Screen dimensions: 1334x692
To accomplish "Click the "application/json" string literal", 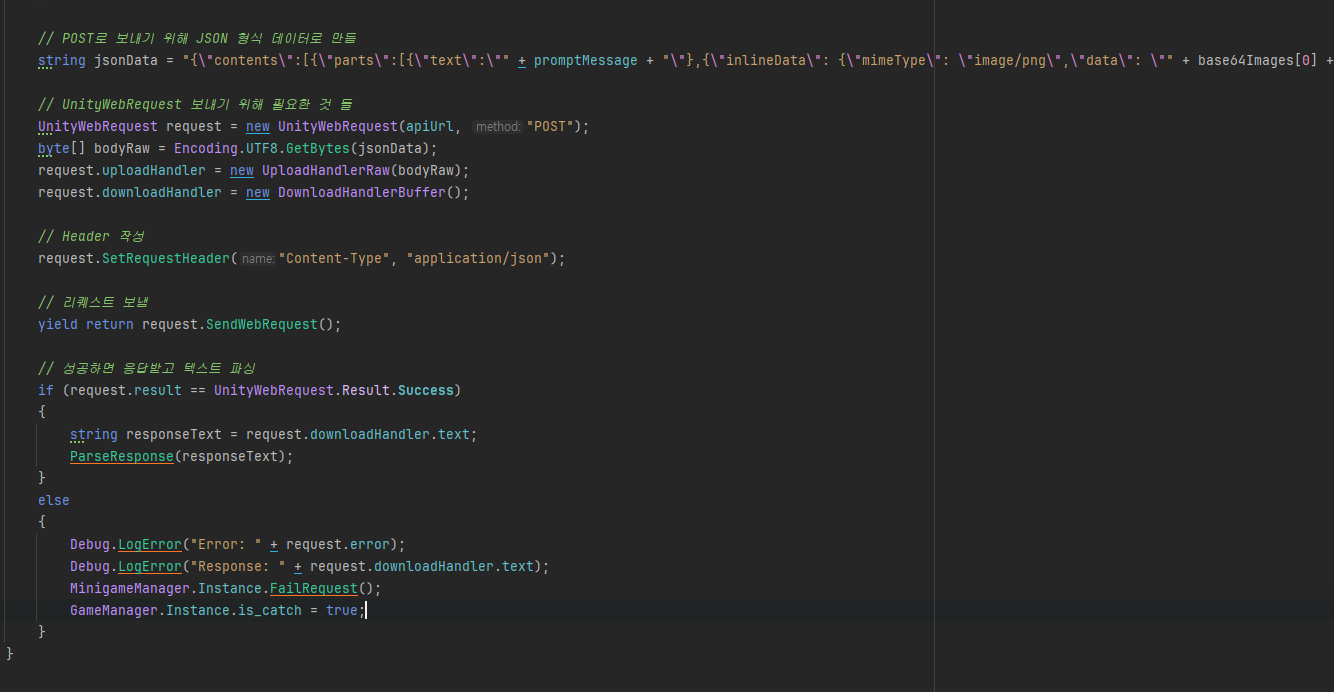I will (479, 258).
